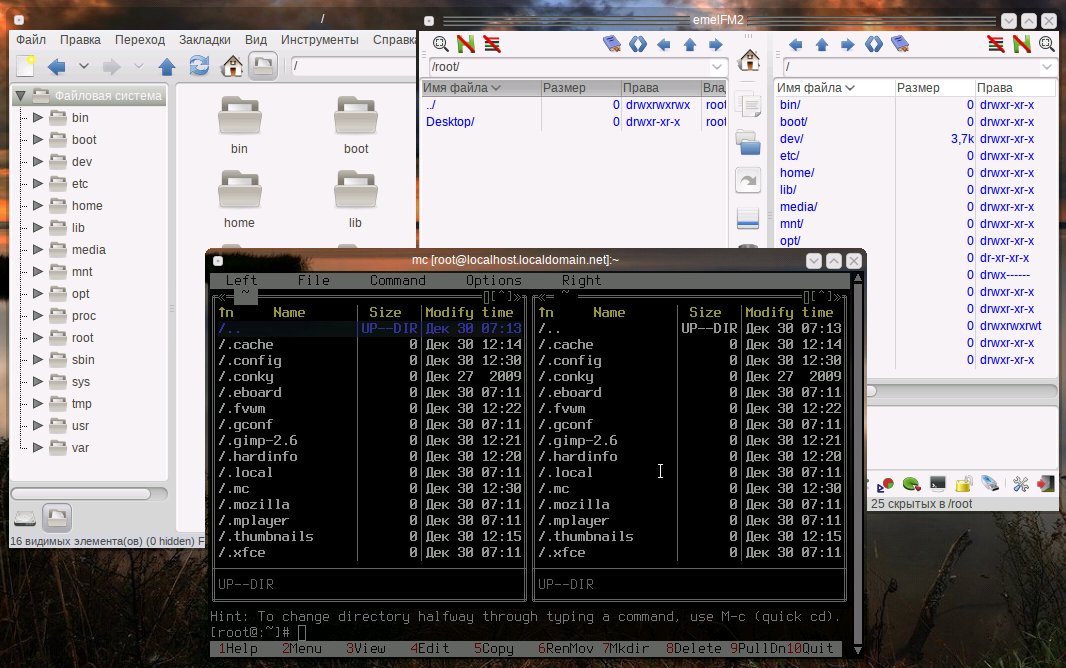Click the 5Copy function key in mc
This screenshot has height=668, width=1066.
tap(494, 648)
